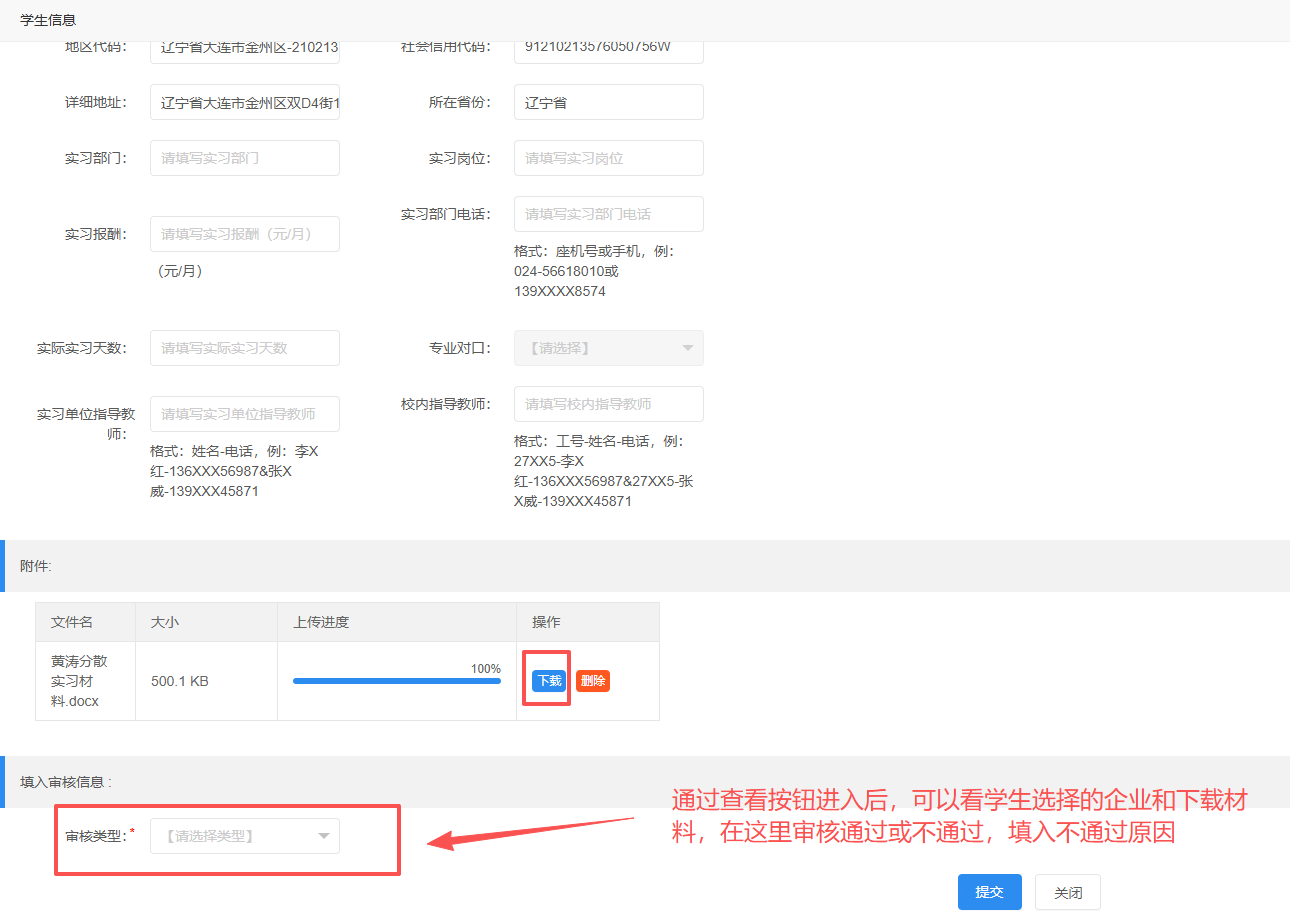Select the 所在省份 field showing 辽宁省
Image resolution: width=1290 pixels, height=915 pixels.
[x=608, y=102]
